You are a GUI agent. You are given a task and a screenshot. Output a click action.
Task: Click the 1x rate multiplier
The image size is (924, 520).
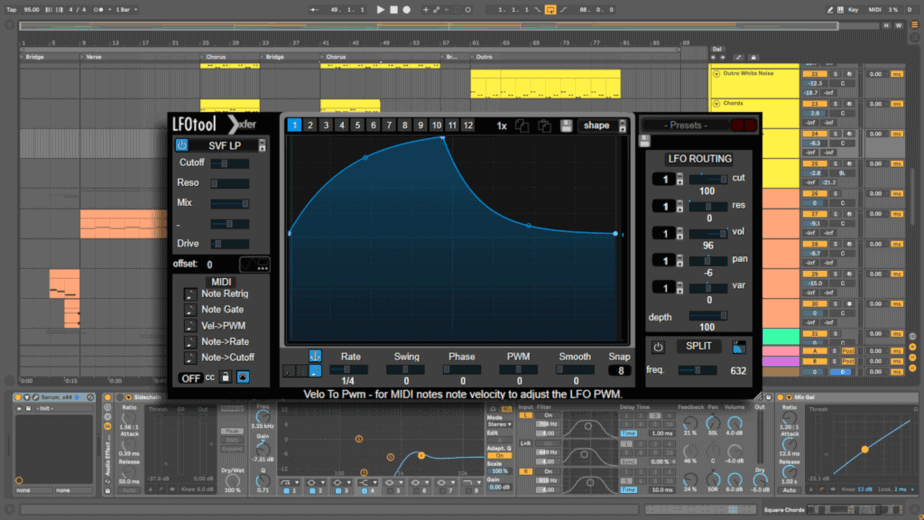click(501, 126)
